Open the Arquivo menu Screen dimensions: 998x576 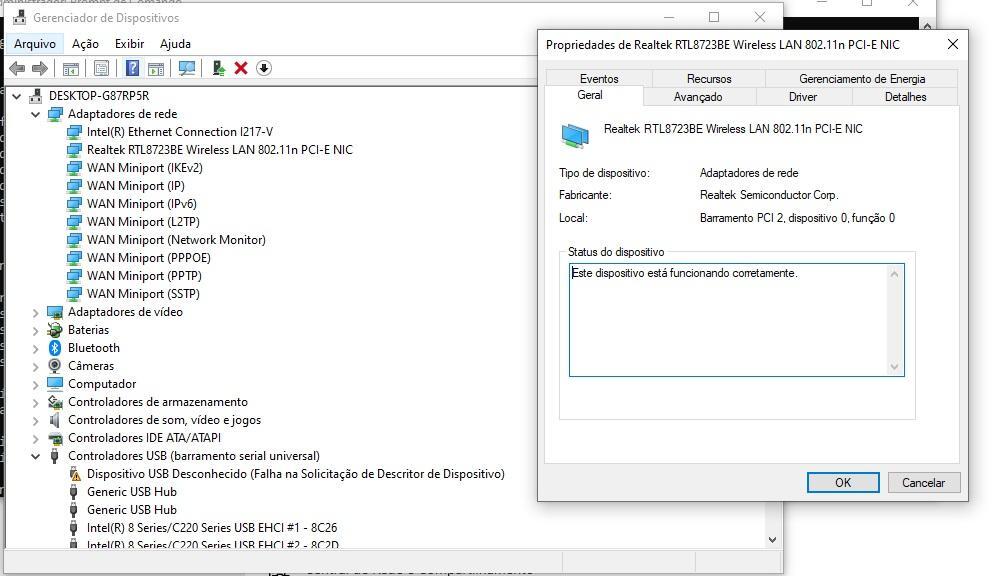coord(35,44)
